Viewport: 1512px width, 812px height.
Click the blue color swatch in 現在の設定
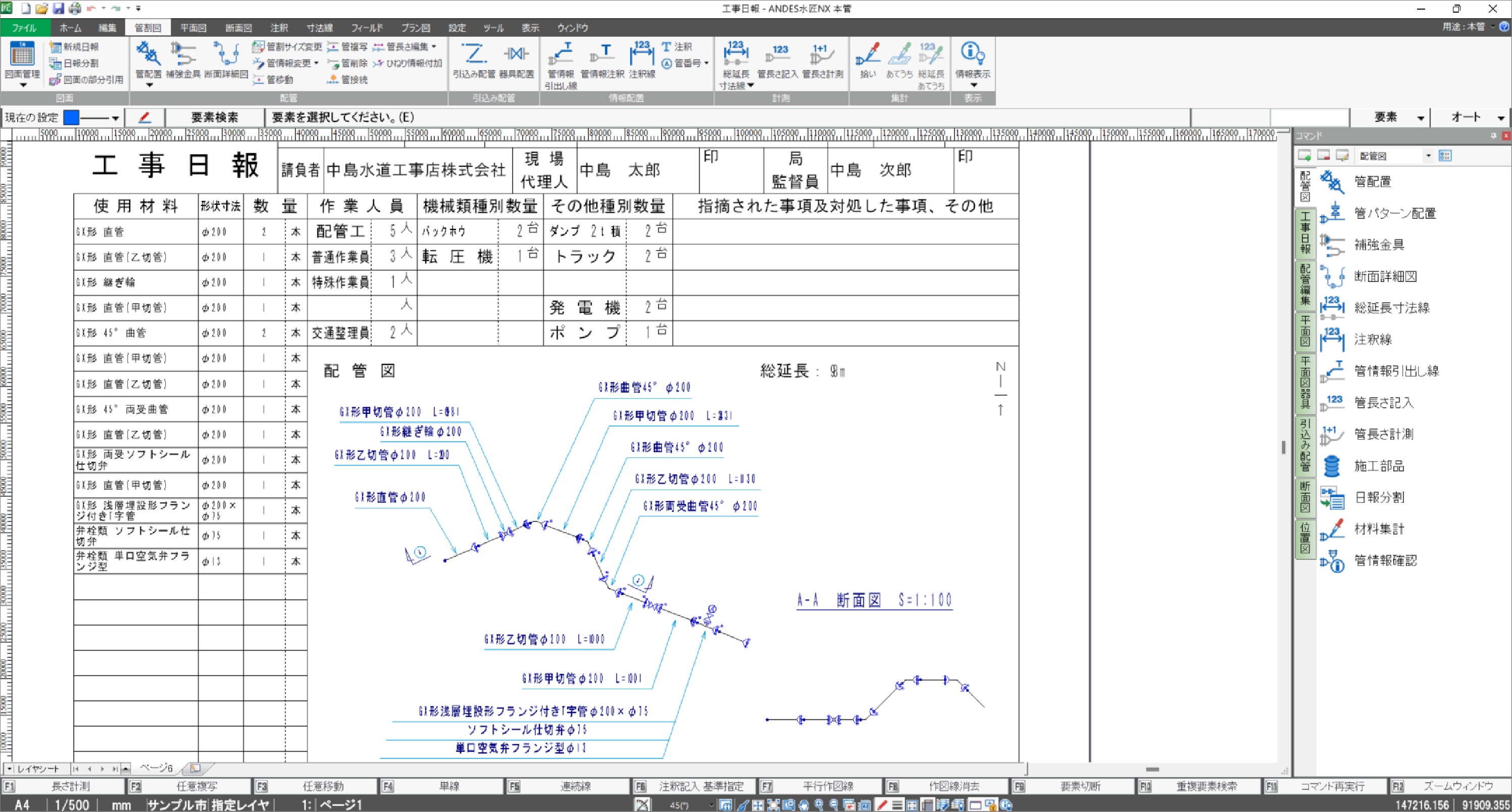tap(71, 117)
